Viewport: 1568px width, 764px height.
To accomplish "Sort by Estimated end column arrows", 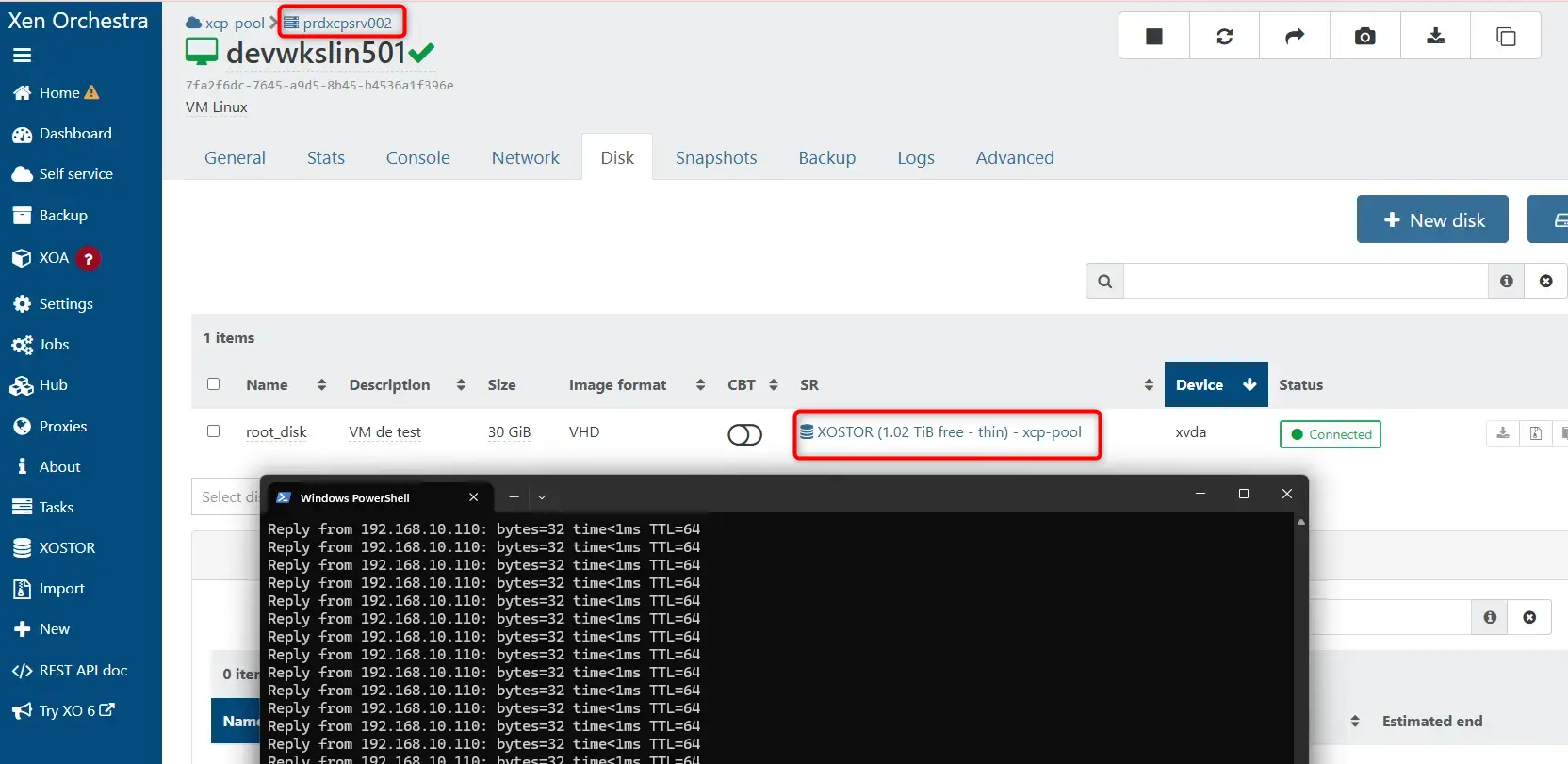I will [x=1355, y=722].
